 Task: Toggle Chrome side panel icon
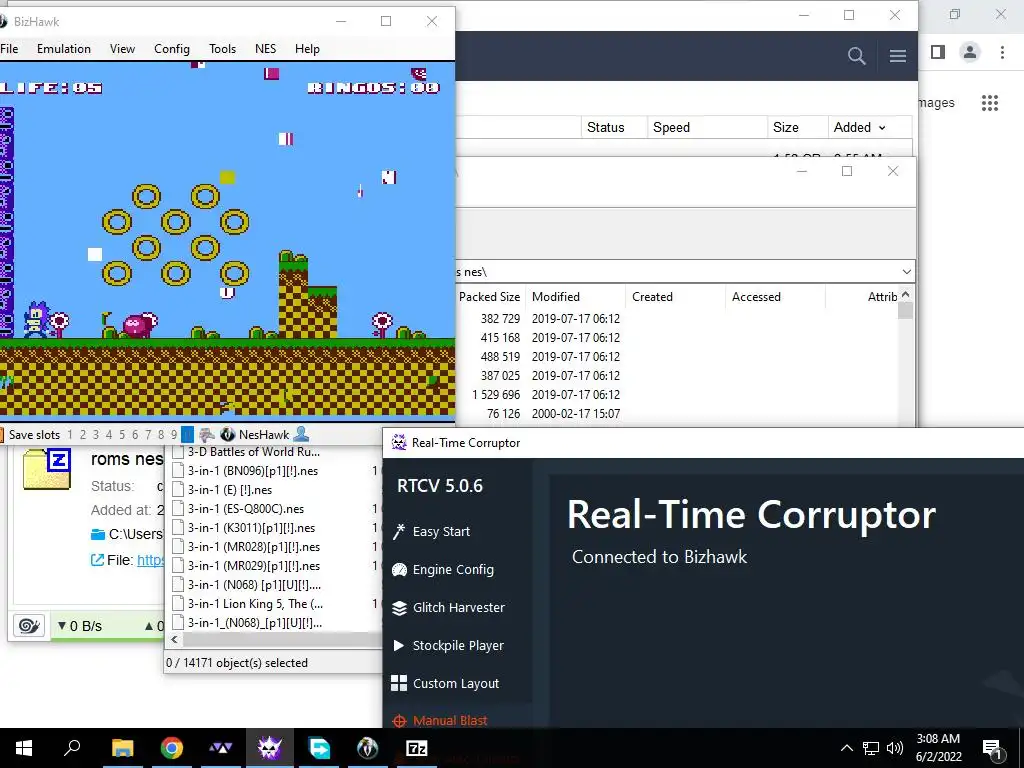pos(938,52)
